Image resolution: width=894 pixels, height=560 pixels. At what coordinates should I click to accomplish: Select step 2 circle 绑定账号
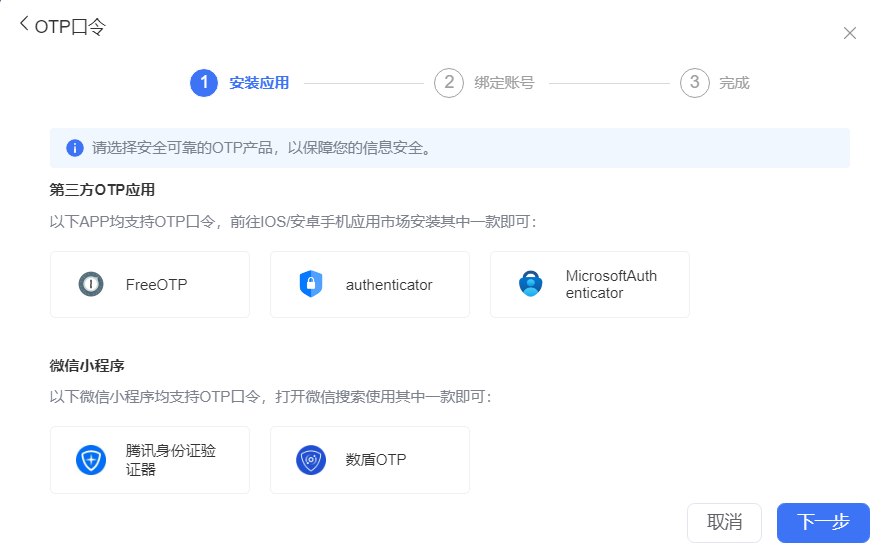[449, 83]
